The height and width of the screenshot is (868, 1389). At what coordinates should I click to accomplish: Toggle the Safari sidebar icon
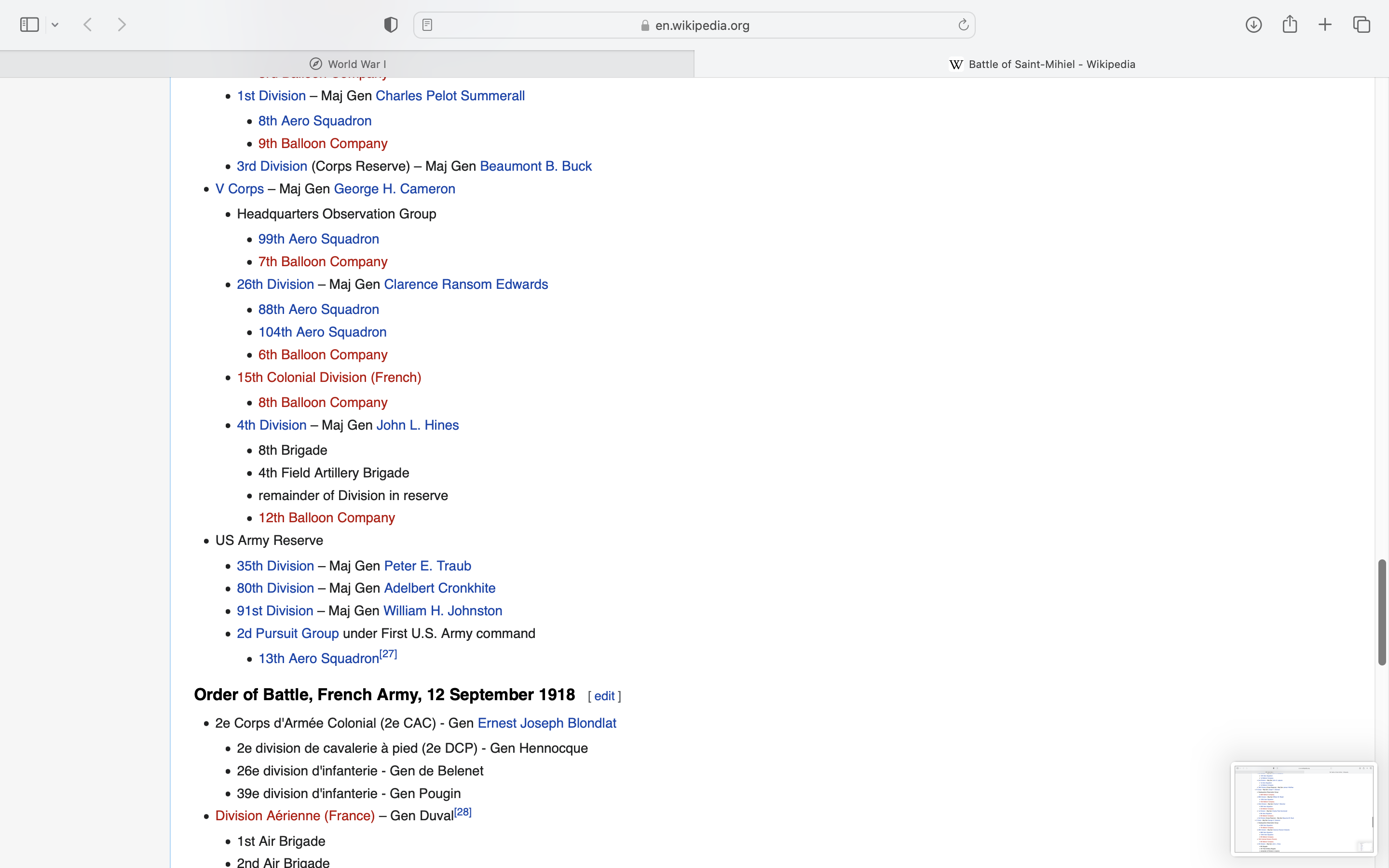(29, 25)
